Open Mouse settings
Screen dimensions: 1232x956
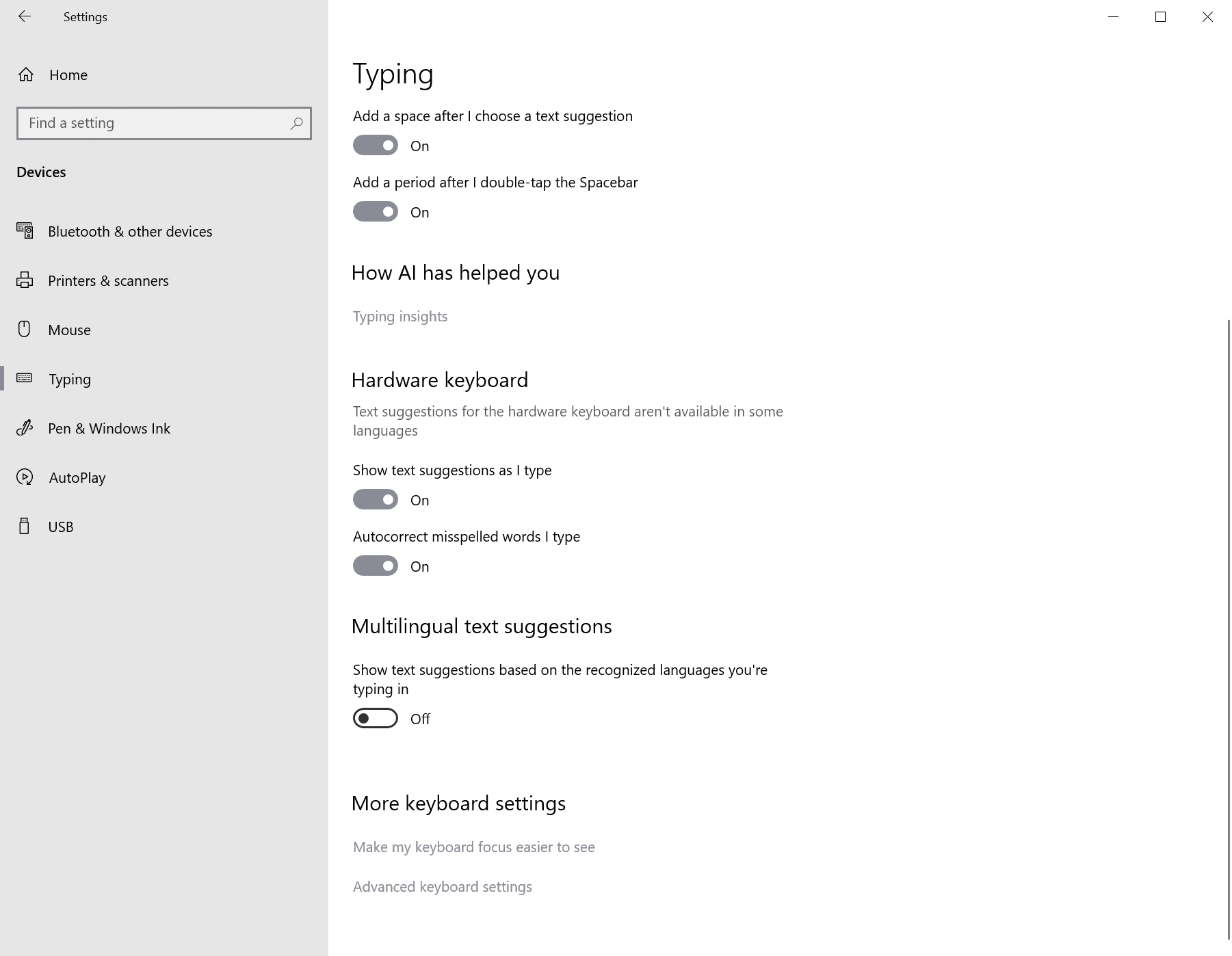[x=69, y=330]
